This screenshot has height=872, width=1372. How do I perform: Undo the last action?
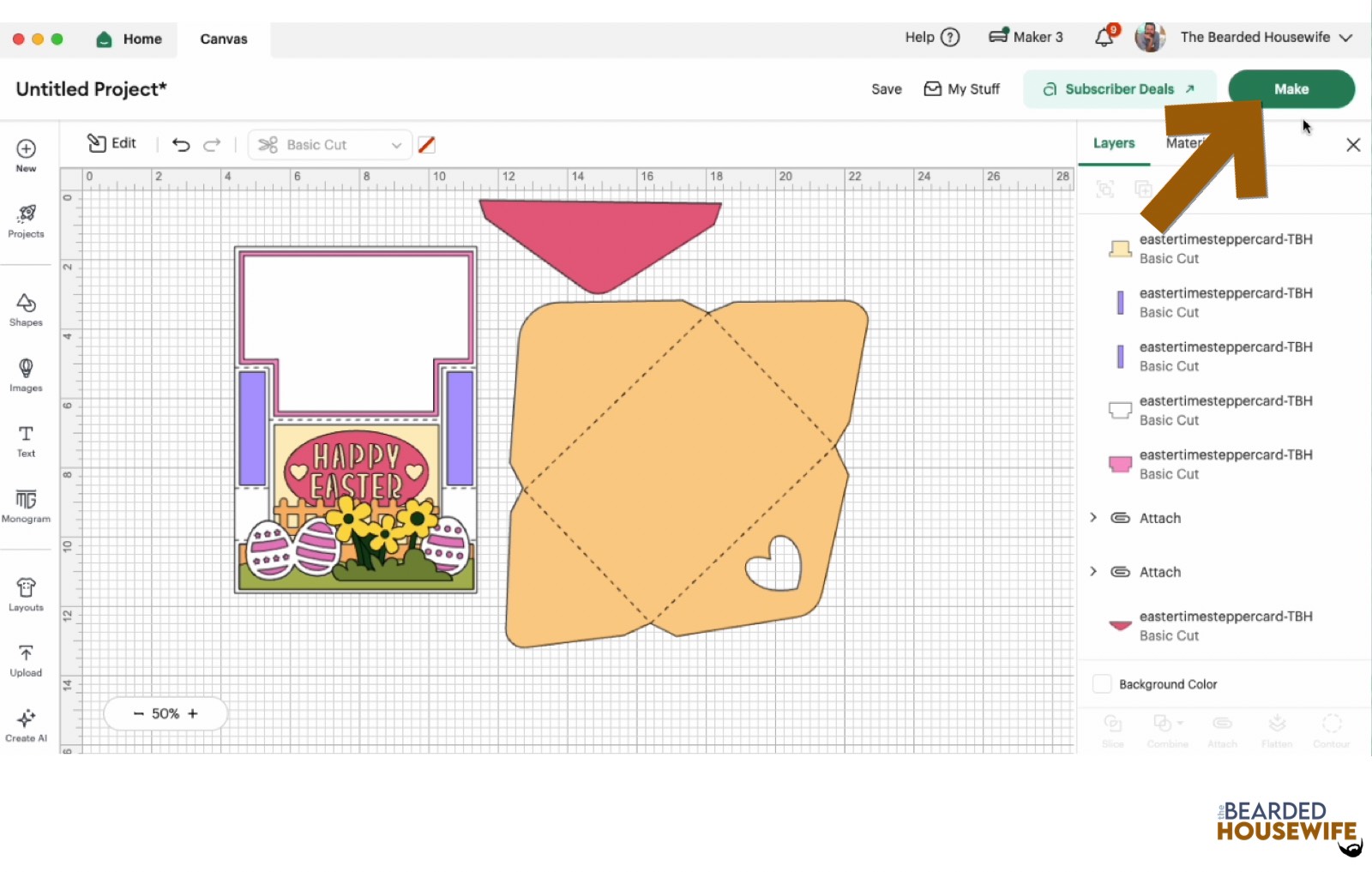180,144
